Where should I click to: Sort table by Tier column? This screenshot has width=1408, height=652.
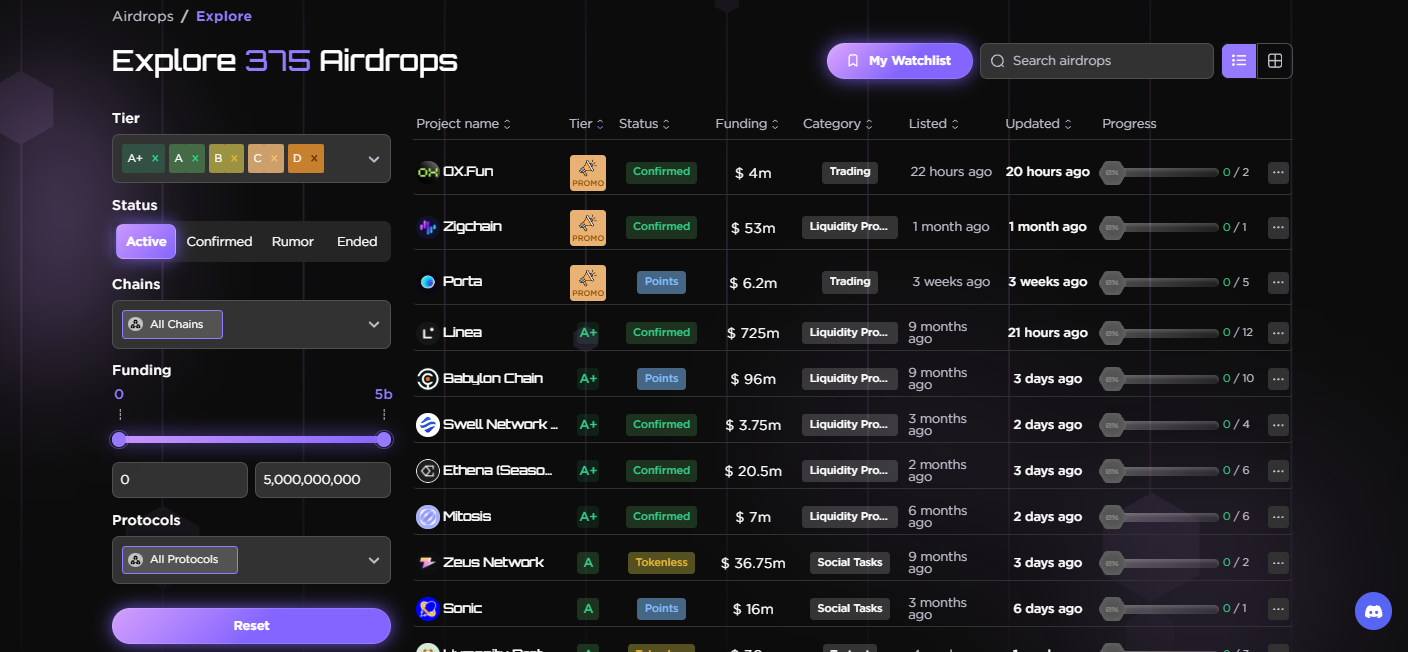click(x=587, y=124)
